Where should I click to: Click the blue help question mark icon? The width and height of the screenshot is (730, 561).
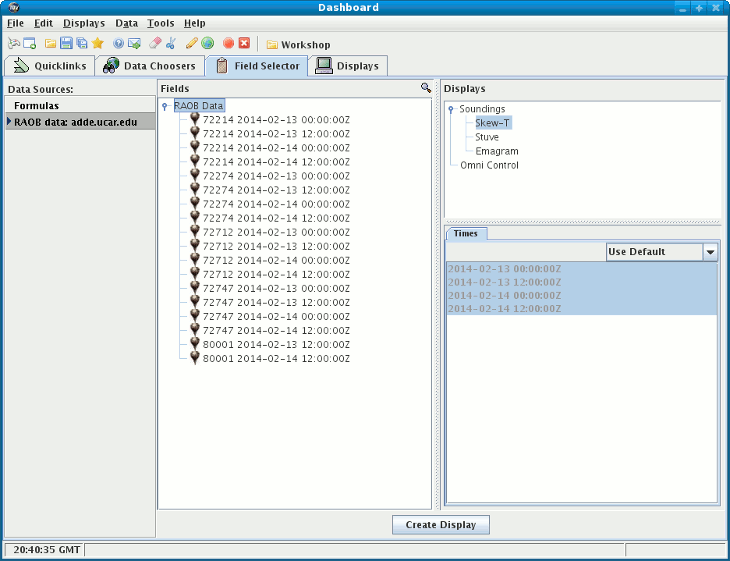(118, 44)
